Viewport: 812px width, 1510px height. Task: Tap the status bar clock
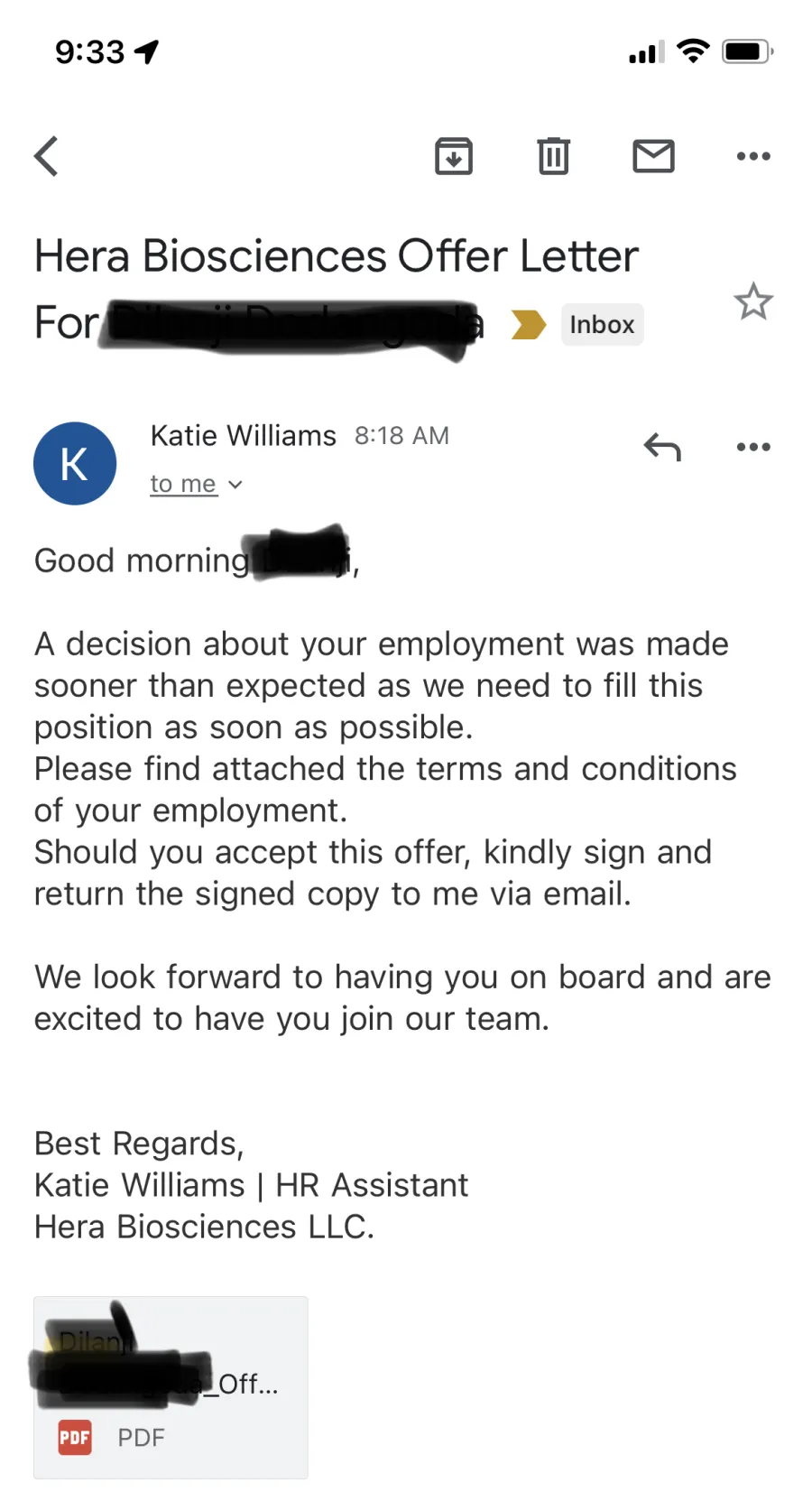89,51
